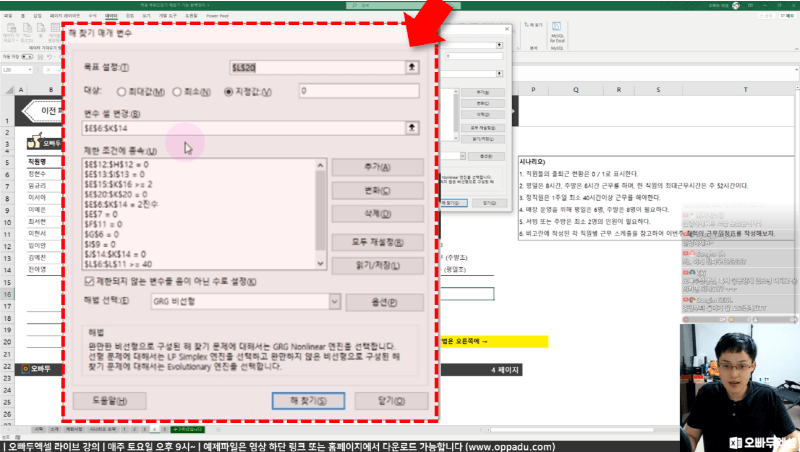This screenshot has width=800, height=452.
Task: Click the 변화 button
Action: click(378, 190)
